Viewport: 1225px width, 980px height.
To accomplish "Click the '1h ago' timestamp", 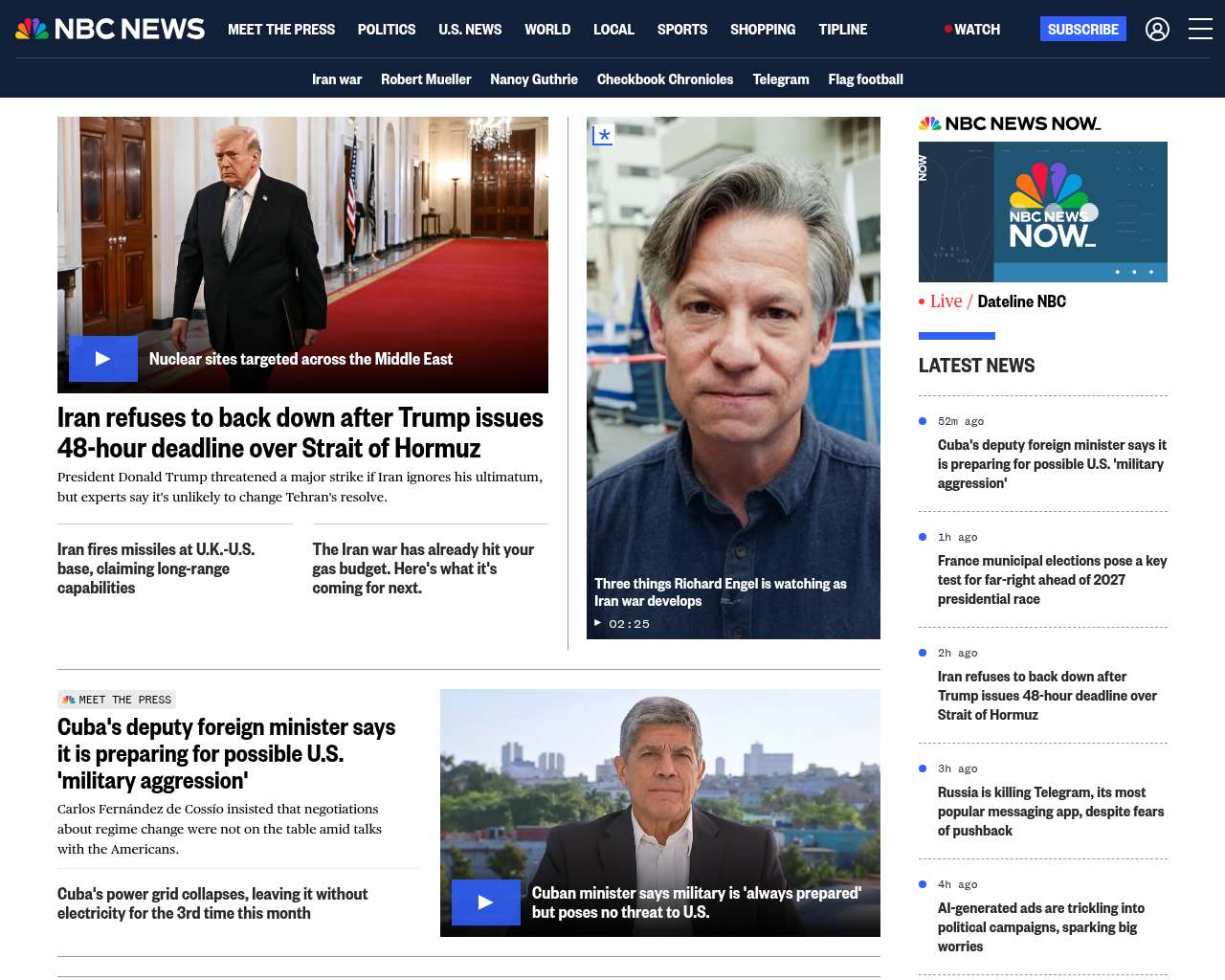I will pos(958,537).
